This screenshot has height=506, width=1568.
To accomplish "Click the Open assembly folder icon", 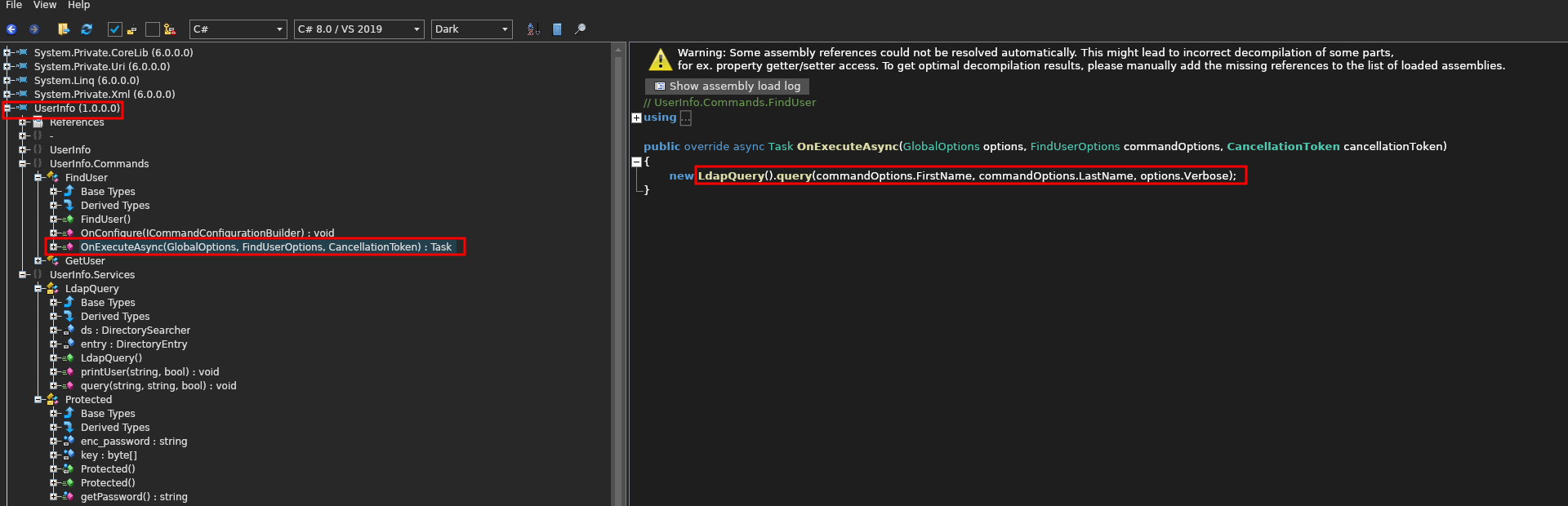I will click(x=64, y=29).
